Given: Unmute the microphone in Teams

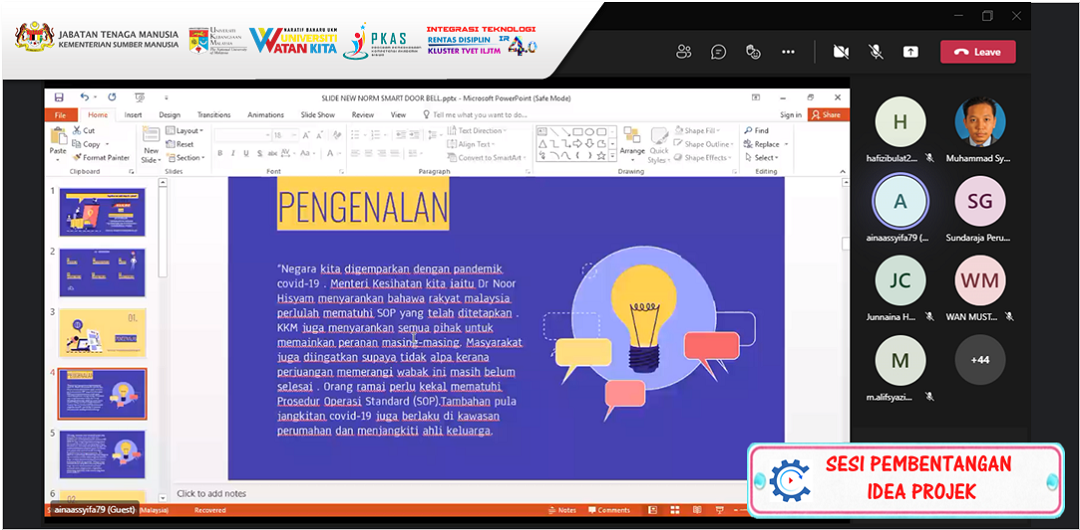Looking at the screenshot, I should (x=876, y=52).
